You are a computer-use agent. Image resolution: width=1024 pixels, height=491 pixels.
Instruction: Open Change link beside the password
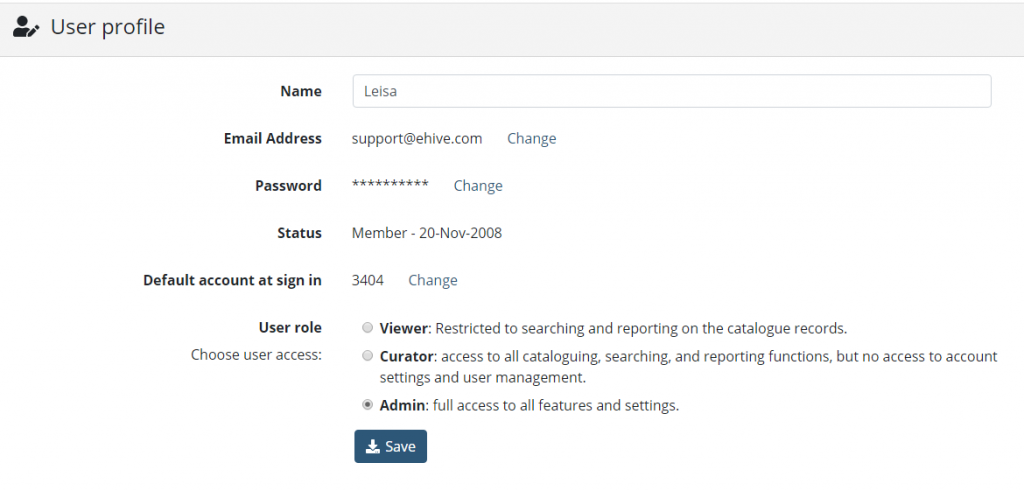478,185
